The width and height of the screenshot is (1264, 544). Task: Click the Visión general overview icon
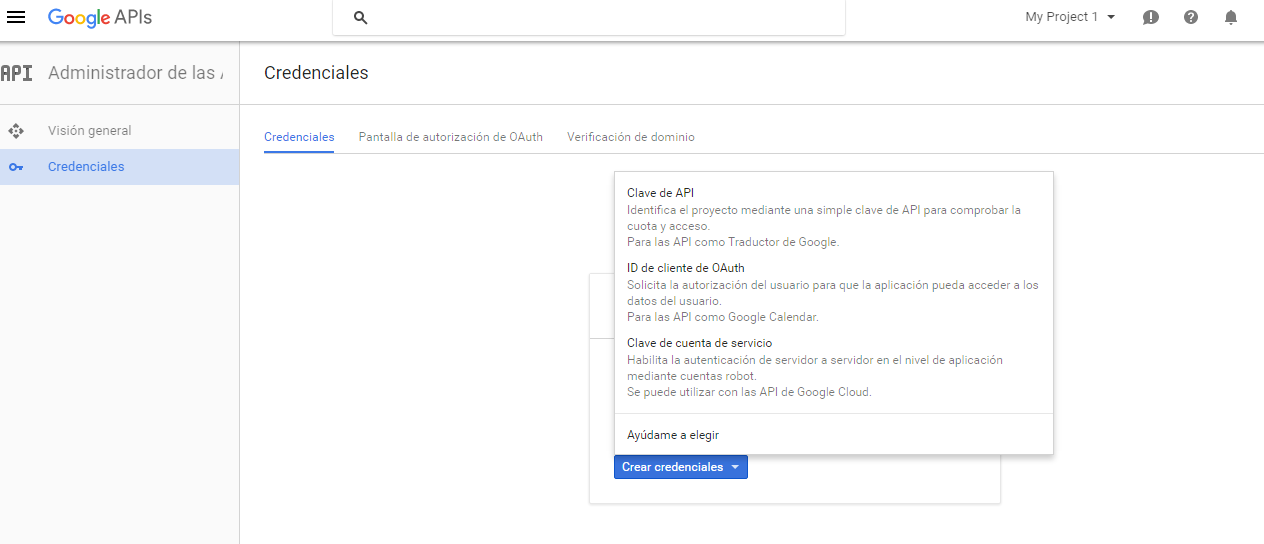click(16, 131)
